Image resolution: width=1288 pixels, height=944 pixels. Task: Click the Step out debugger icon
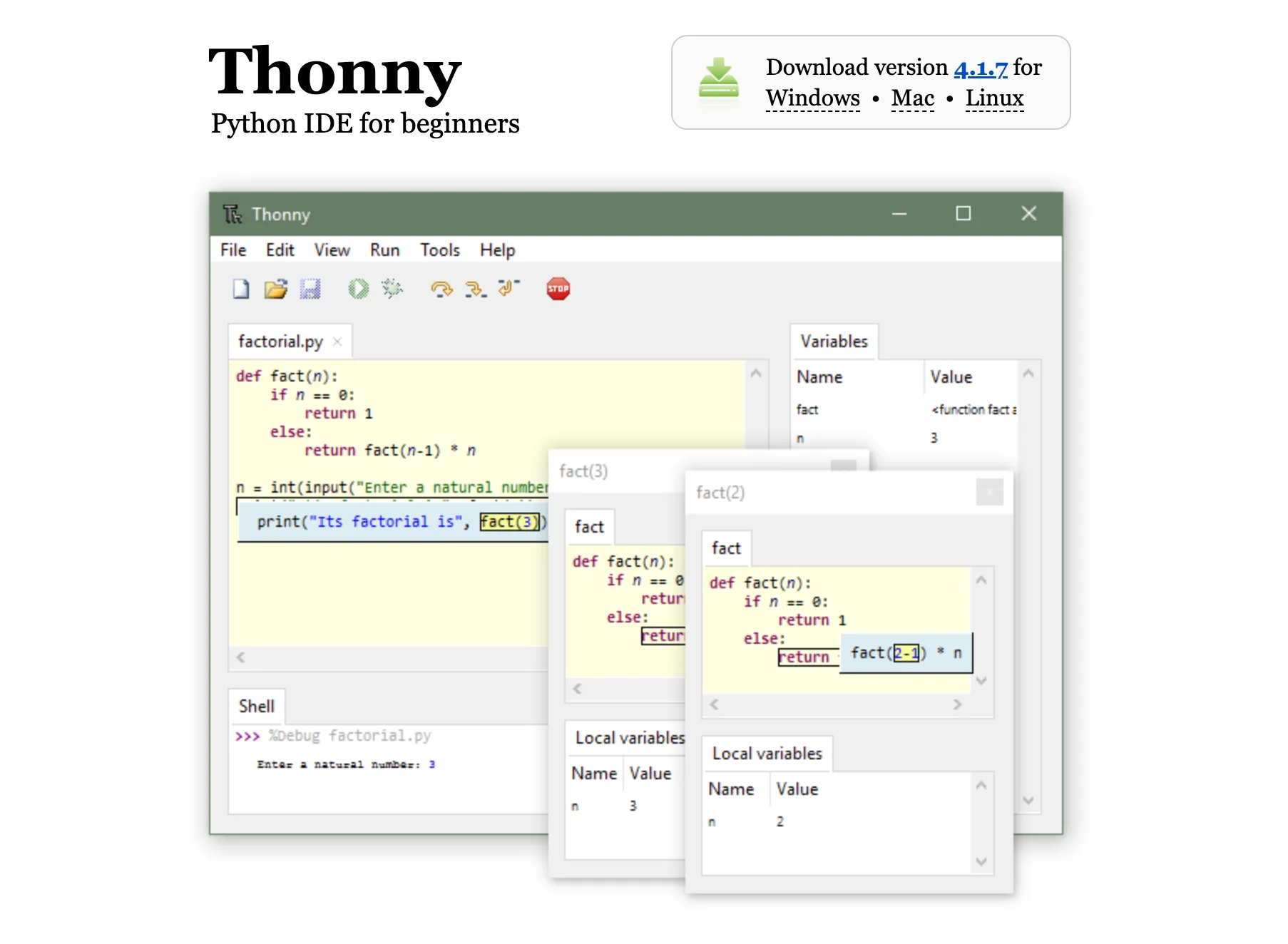pyautogui.click(x=508, y=287)
